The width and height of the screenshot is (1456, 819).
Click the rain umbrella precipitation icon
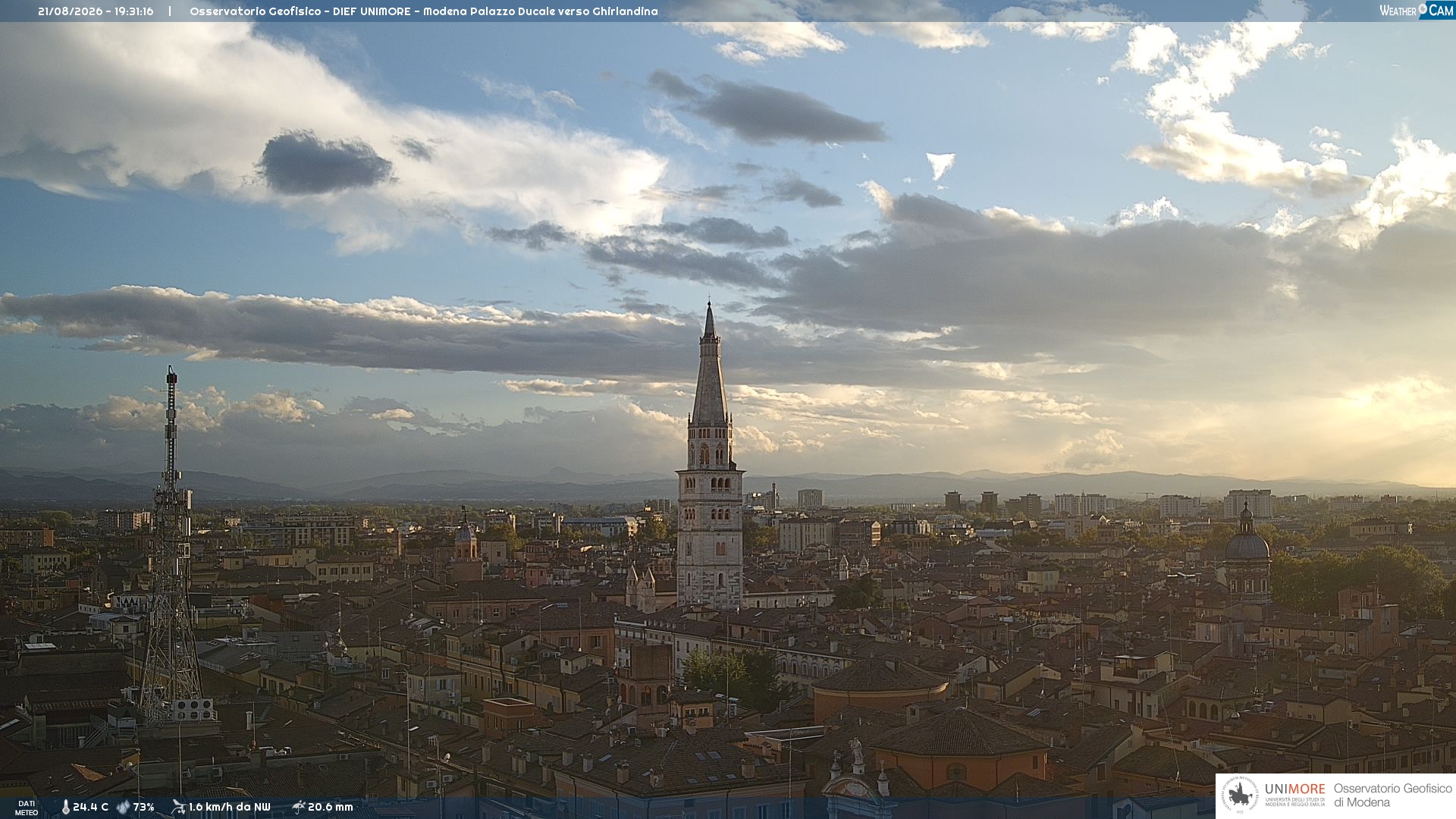(298, 807)
